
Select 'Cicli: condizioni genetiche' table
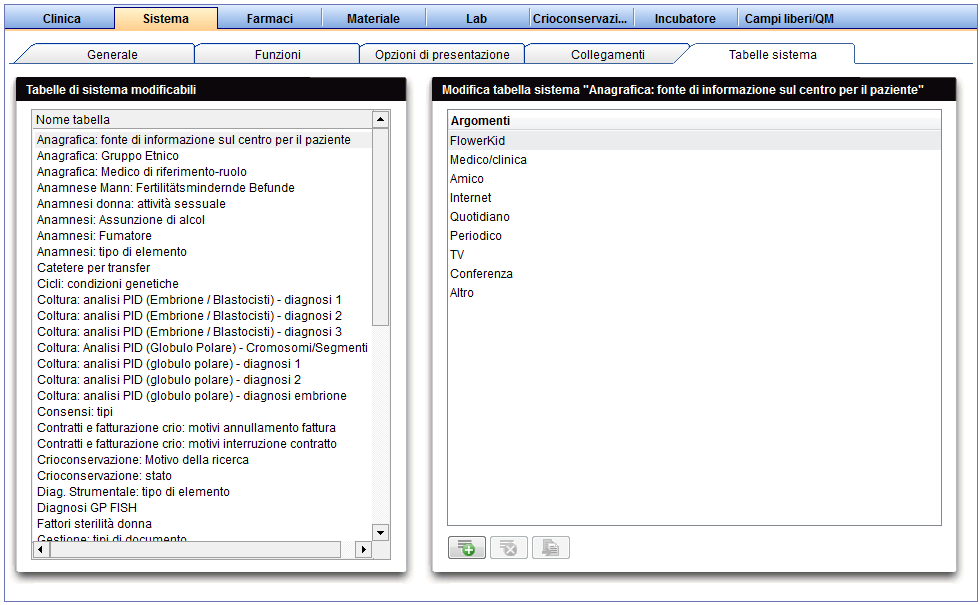[202, 284]
